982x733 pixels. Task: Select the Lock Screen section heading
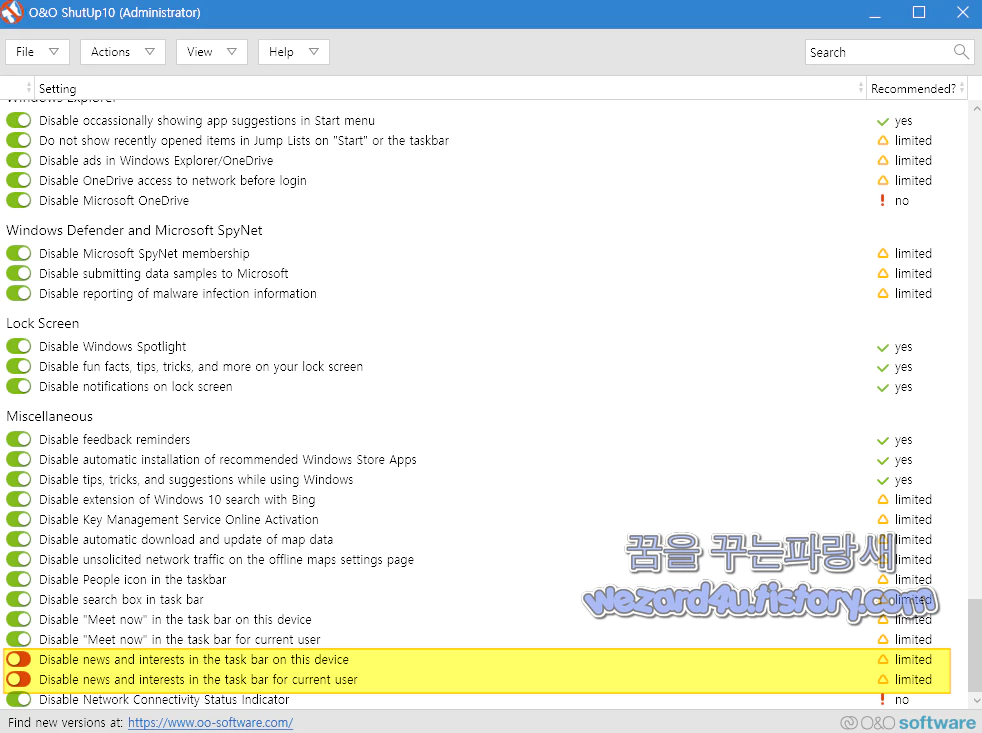[43, 323]
